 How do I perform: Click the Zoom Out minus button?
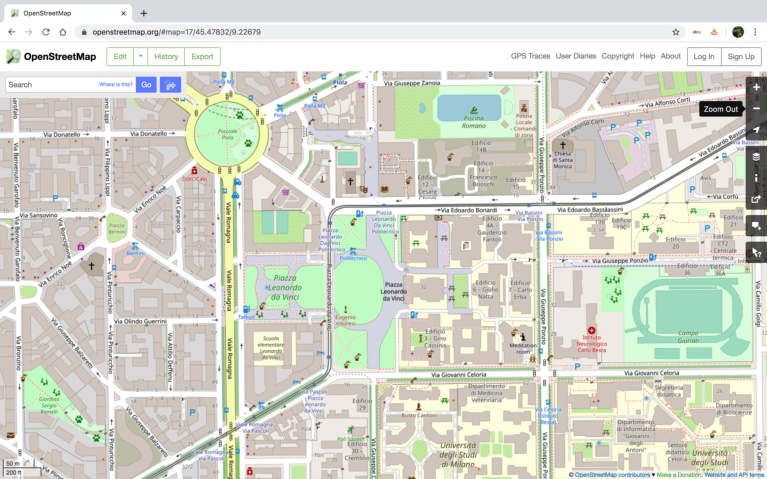tap(756, 108)
